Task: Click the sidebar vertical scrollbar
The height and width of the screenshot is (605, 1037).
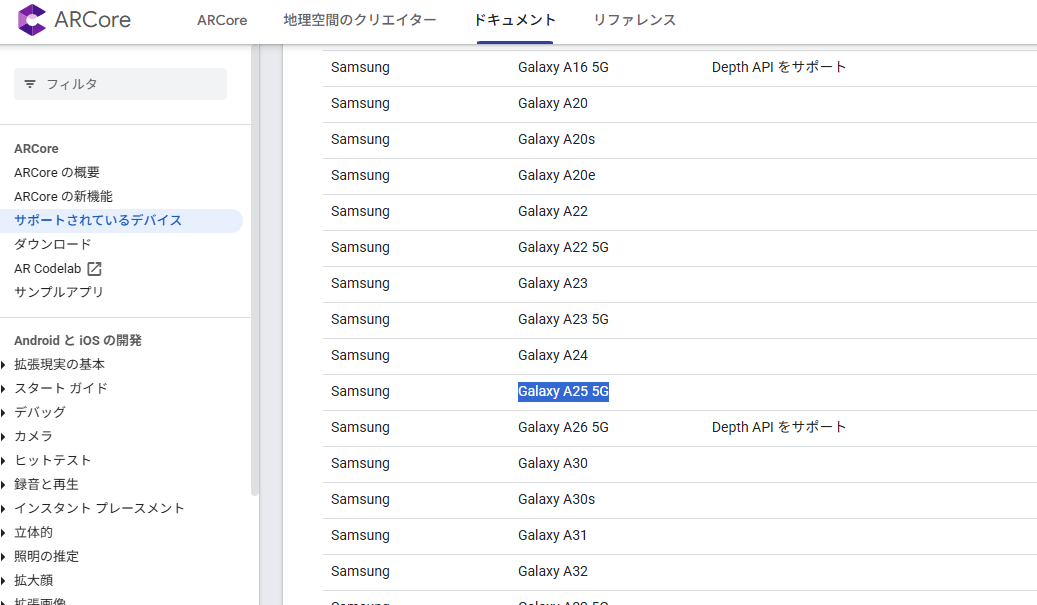Action: 255,300
